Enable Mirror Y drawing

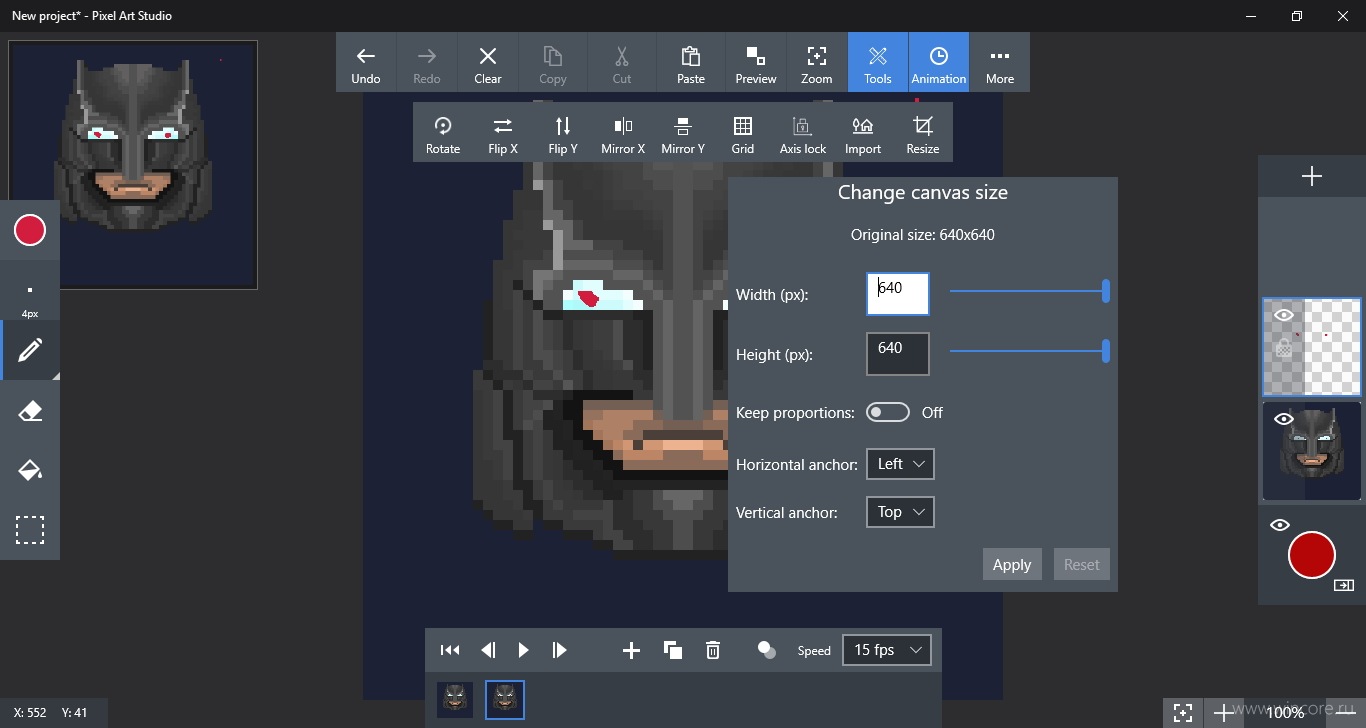[x=683, y=133]
